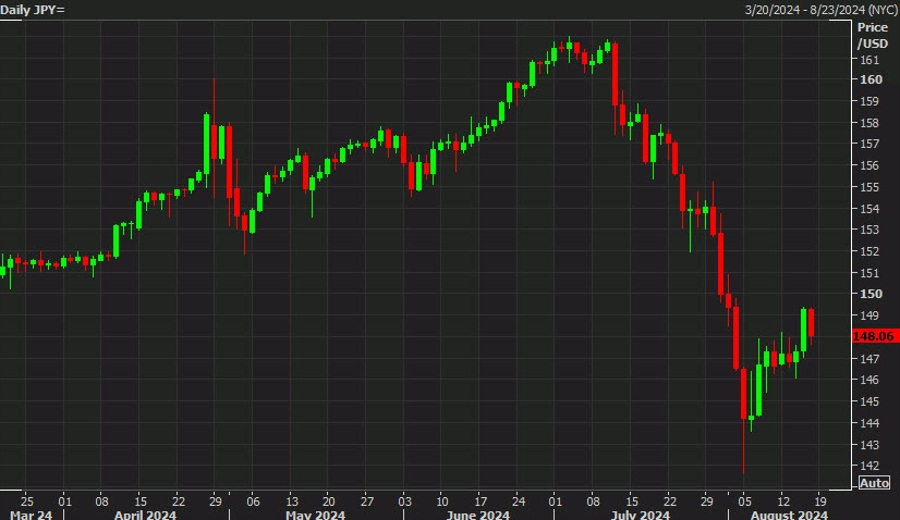This screenshot has height=520, width=900.
Task: Click the 145 price axis label
Action: coord(869,401)
